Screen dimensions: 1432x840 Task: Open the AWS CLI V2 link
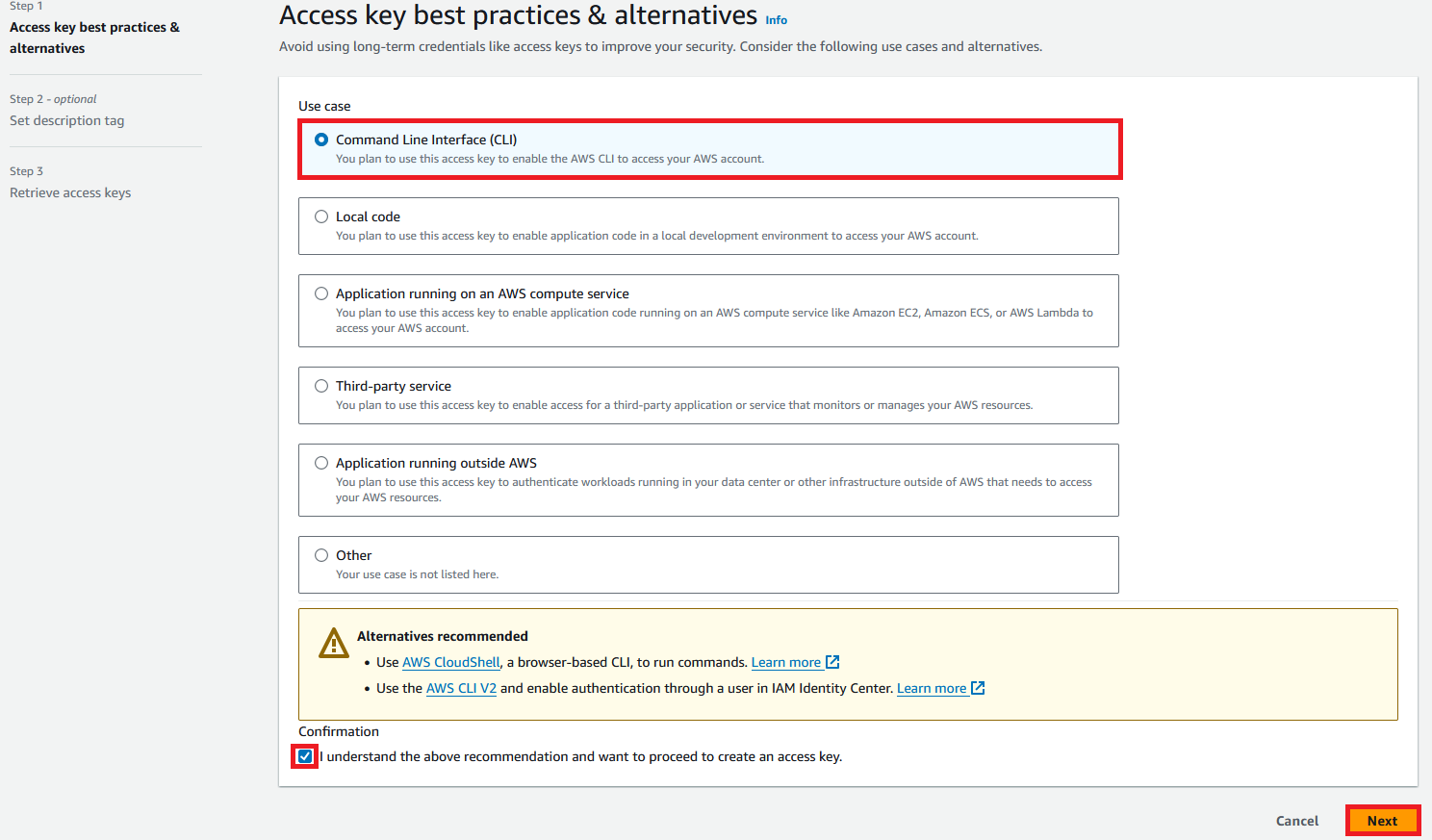461,688
